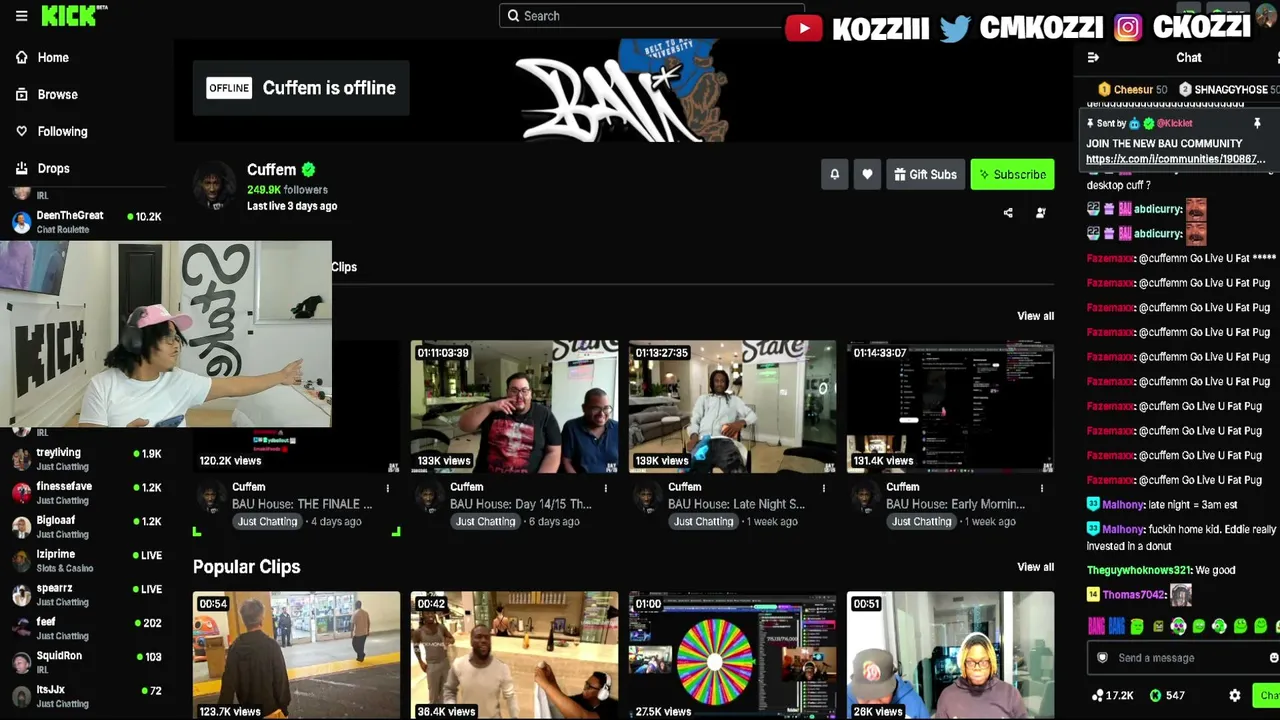This screenshot has height=720, width=1280.
Task: Open Bigloaaf channel in sidebar
Action: click(86, 527)
